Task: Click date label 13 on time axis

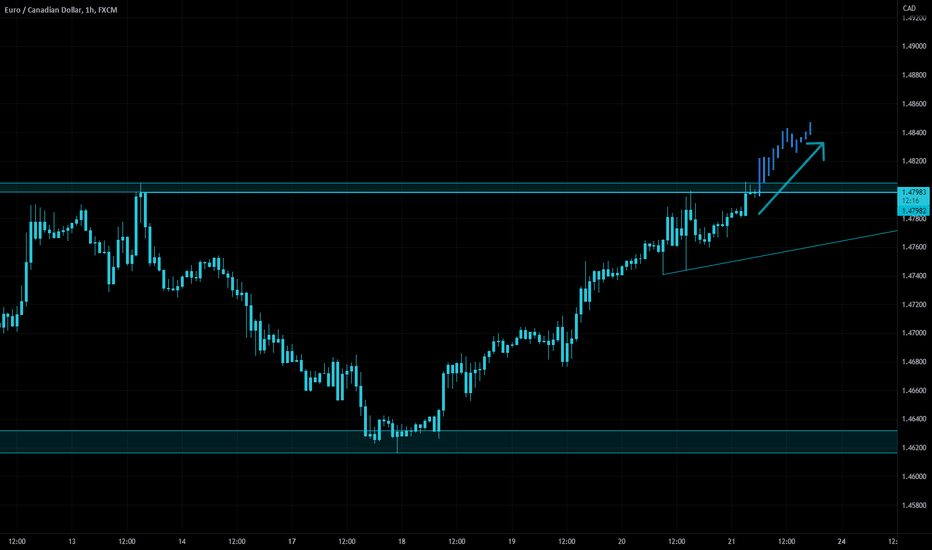Action: [x=72, y=542]
